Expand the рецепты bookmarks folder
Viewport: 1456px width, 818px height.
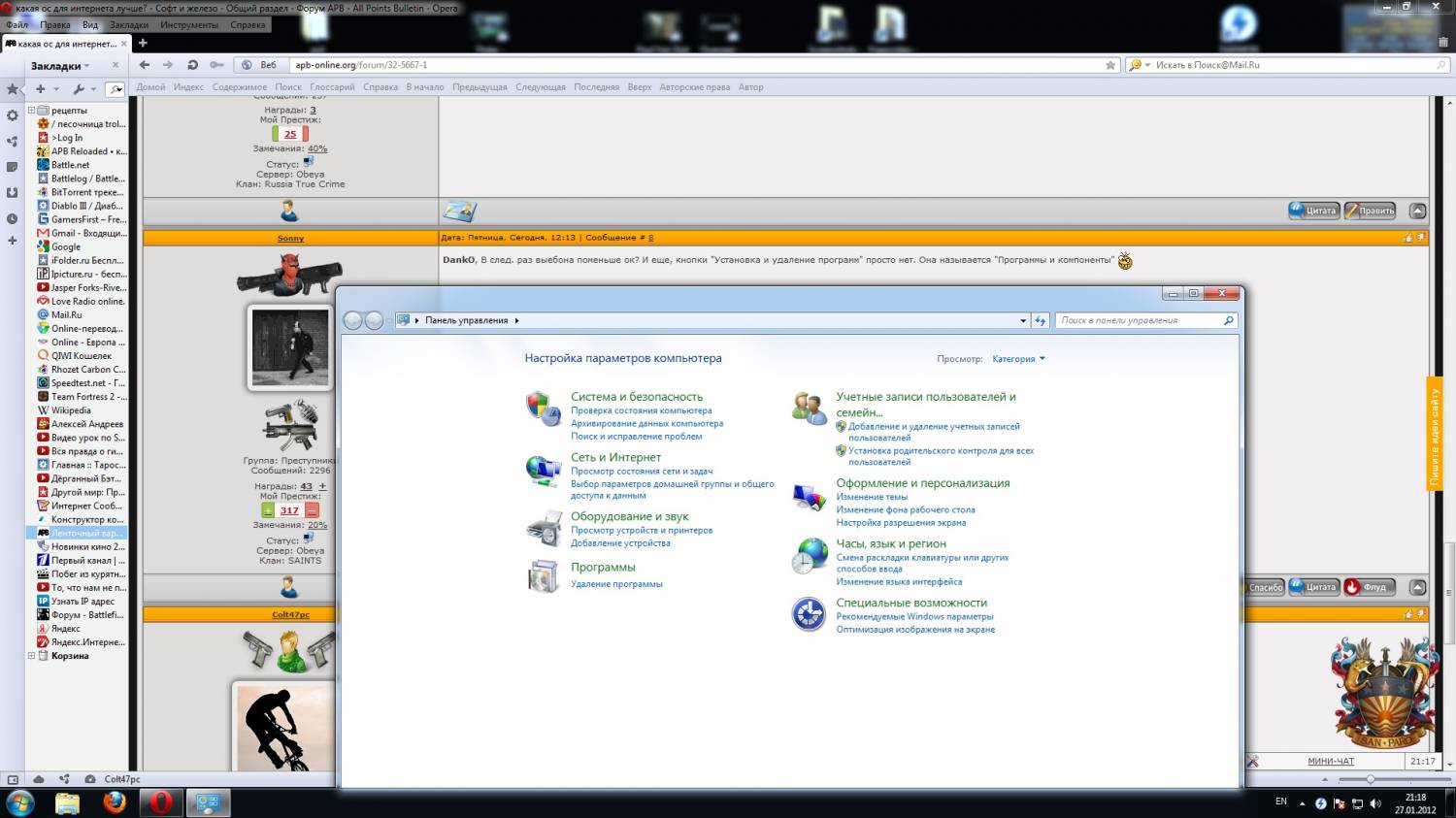pyautogui.click(x=31, y=111)
